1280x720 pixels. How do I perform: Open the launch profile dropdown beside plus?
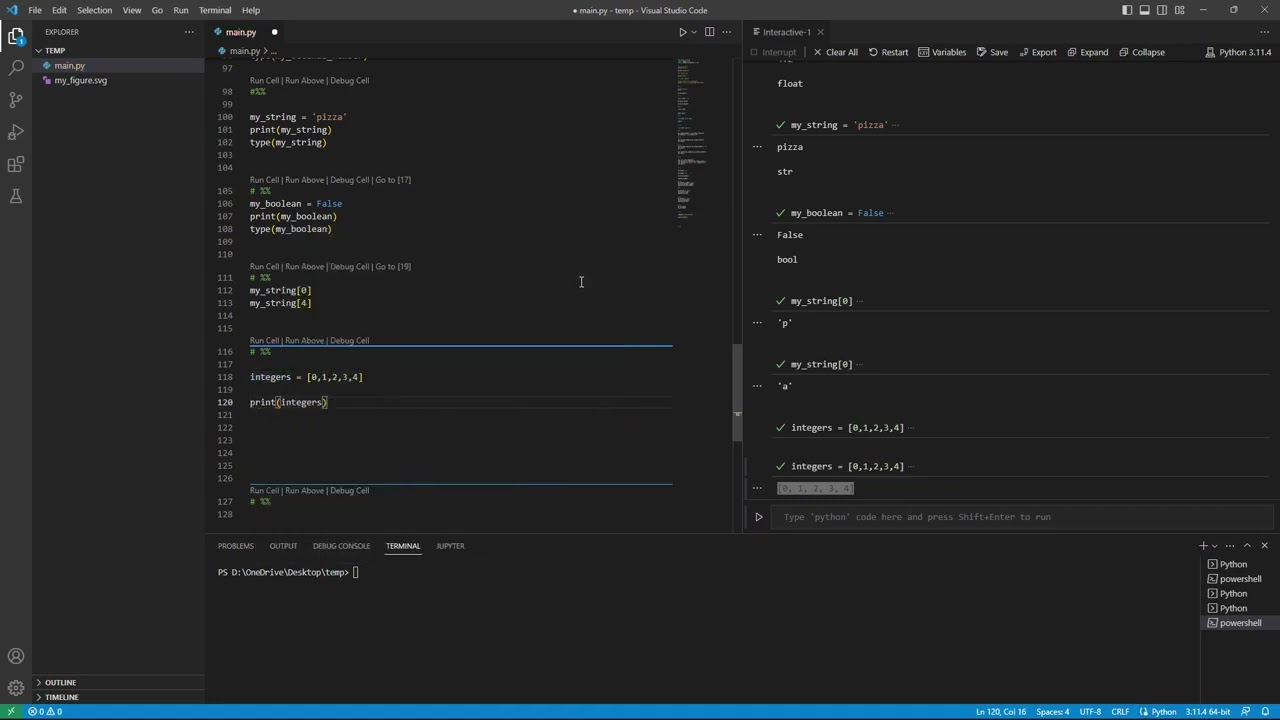[x=1214, y=546]
